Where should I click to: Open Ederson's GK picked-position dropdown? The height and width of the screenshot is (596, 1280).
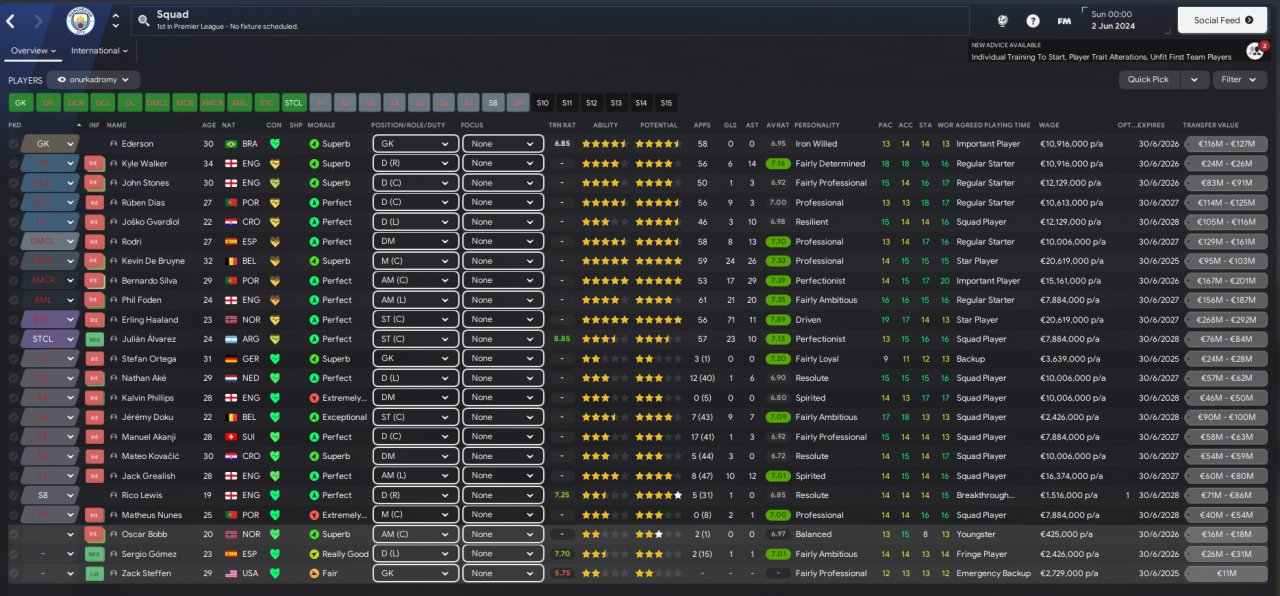[49, 144]
